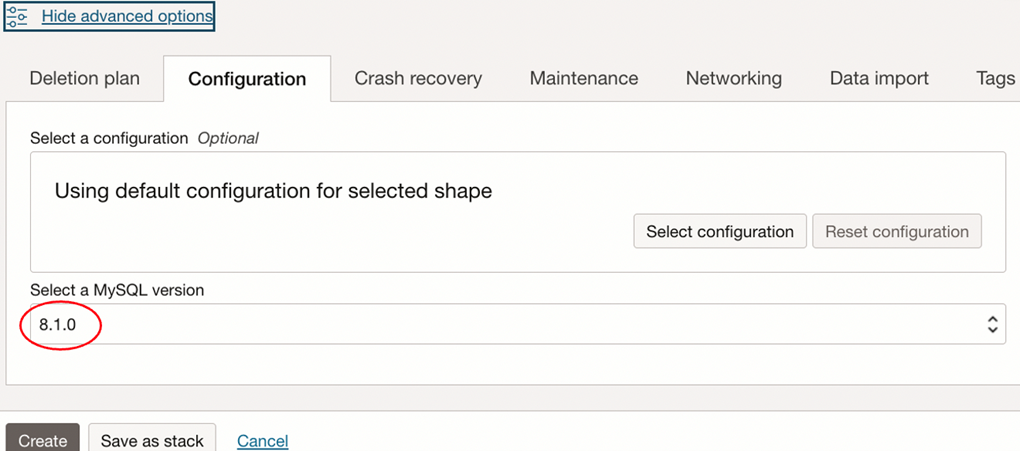Go to the Maintenance tab
This screenshot has width=1020, height=451.
[x=584, y=78]
